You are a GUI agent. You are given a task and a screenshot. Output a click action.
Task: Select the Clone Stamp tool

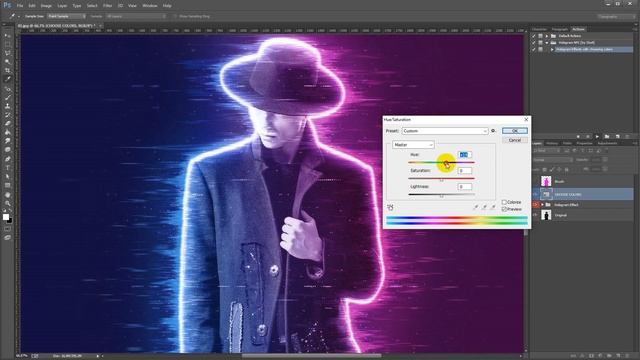point(7,106)
